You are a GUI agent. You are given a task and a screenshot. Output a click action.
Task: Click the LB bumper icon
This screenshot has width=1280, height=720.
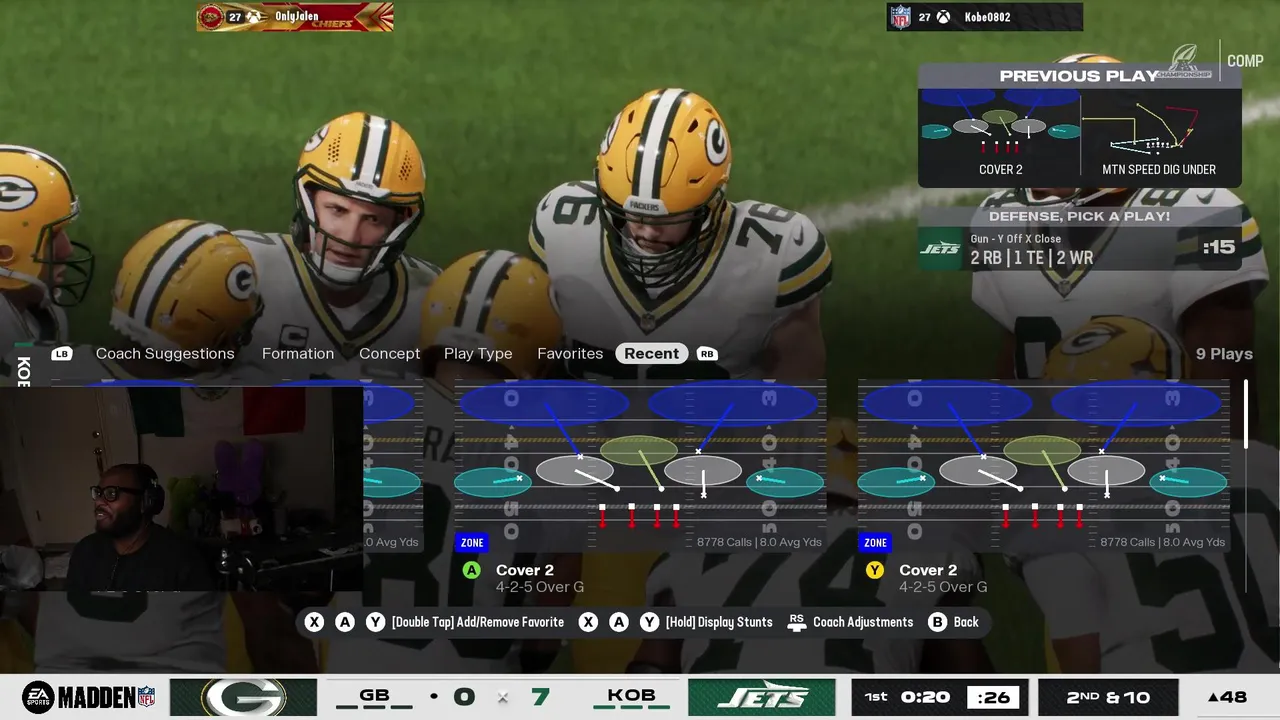[62, 353]
